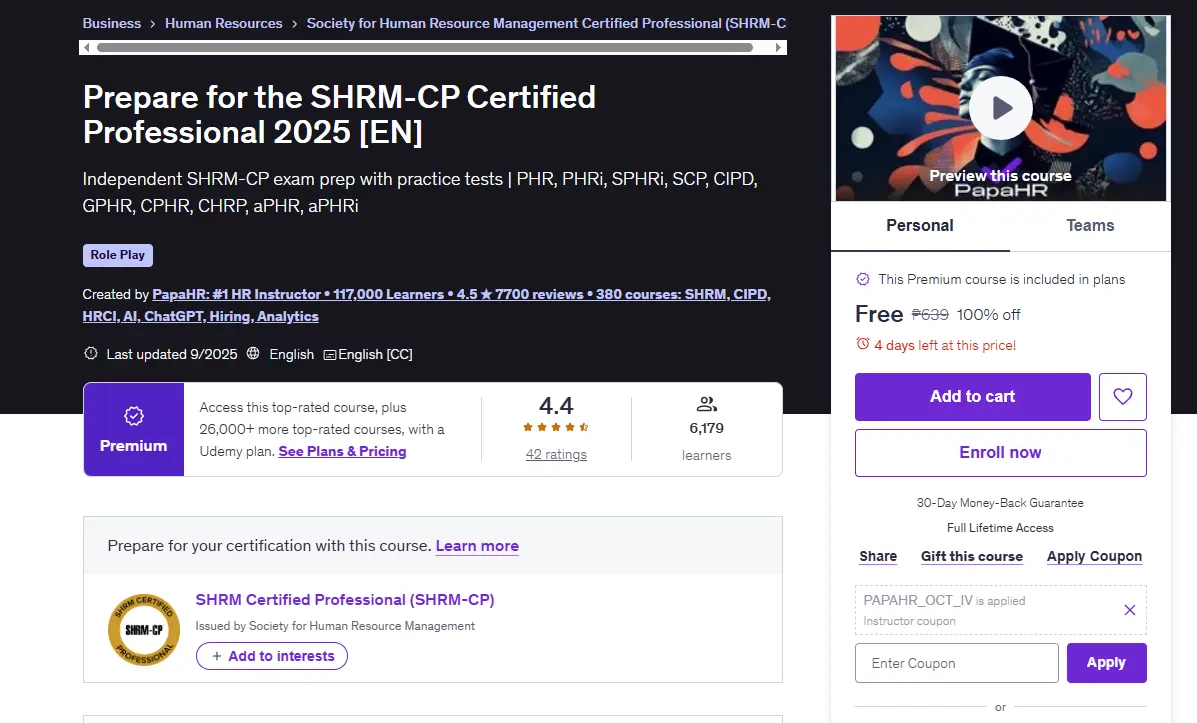Click the struck-through ₱639 original price

[x=930, y=315]
